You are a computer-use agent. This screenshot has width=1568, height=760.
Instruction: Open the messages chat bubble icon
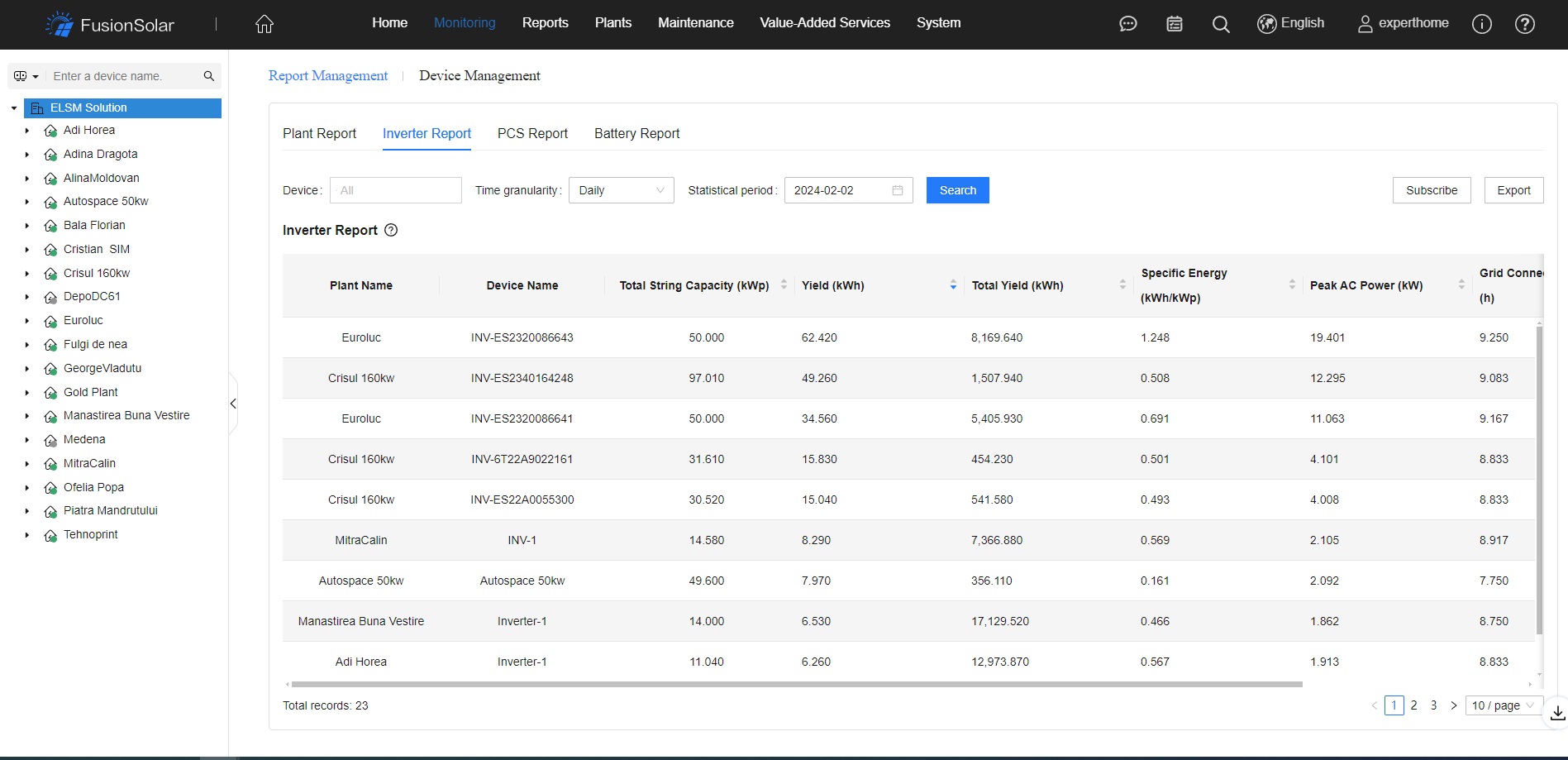tap(1127, 24)
